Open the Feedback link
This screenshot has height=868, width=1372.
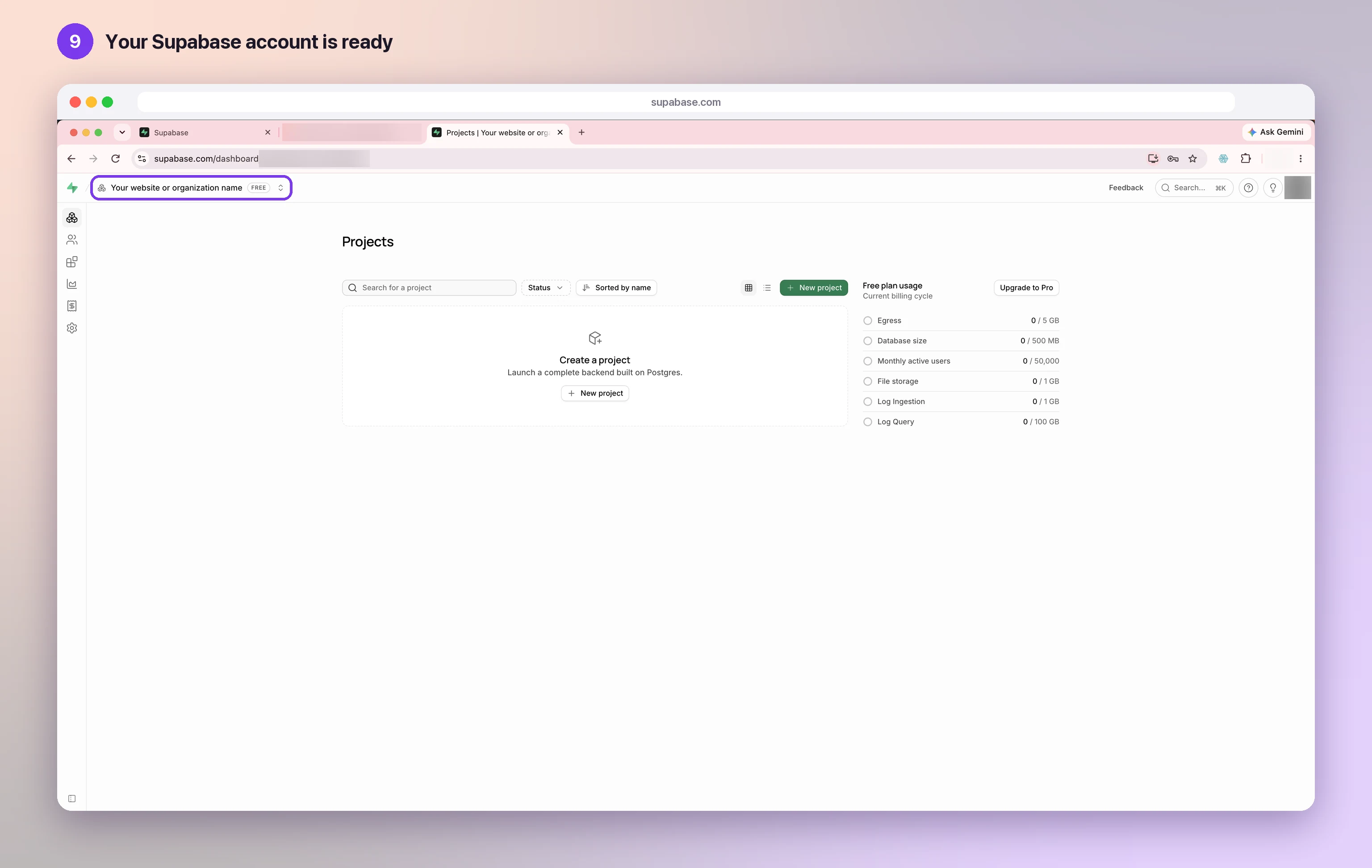[x=1126, y=188]
